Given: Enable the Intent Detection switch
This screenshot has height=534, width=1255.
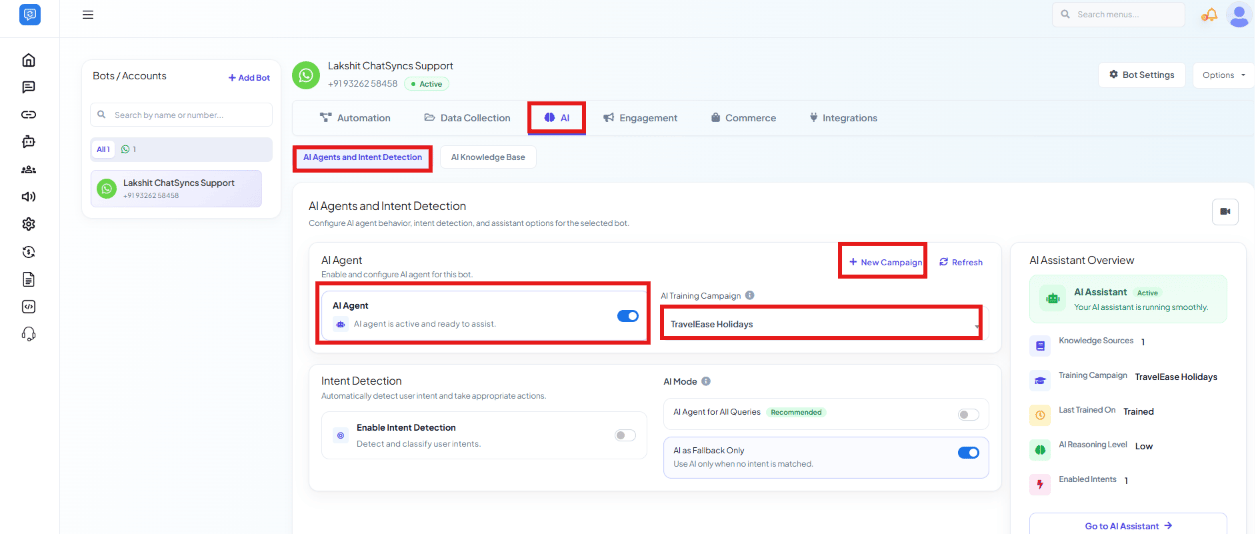Looking at the screenshot, I should pyautogui.click(x=625, y=435).
